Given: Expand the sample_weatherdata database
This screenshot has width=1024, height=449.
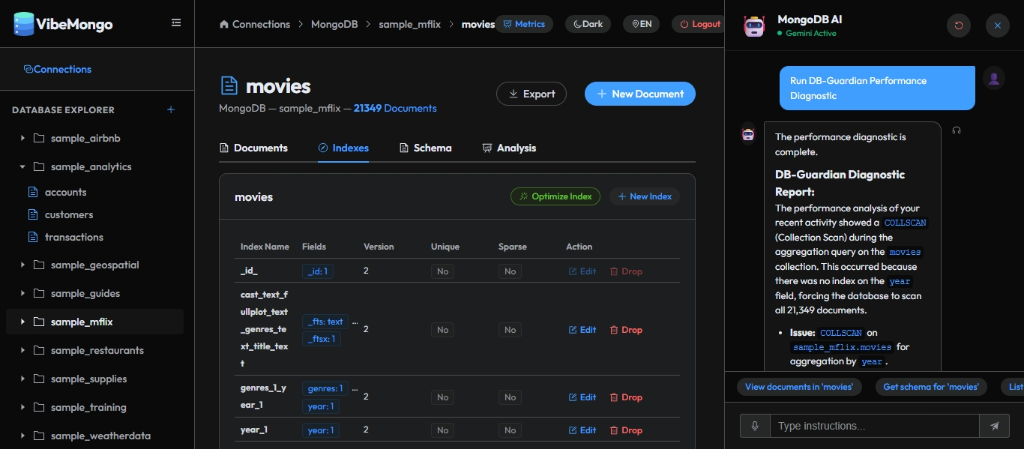Looking at the screenshot, I should tap(23, 435).
